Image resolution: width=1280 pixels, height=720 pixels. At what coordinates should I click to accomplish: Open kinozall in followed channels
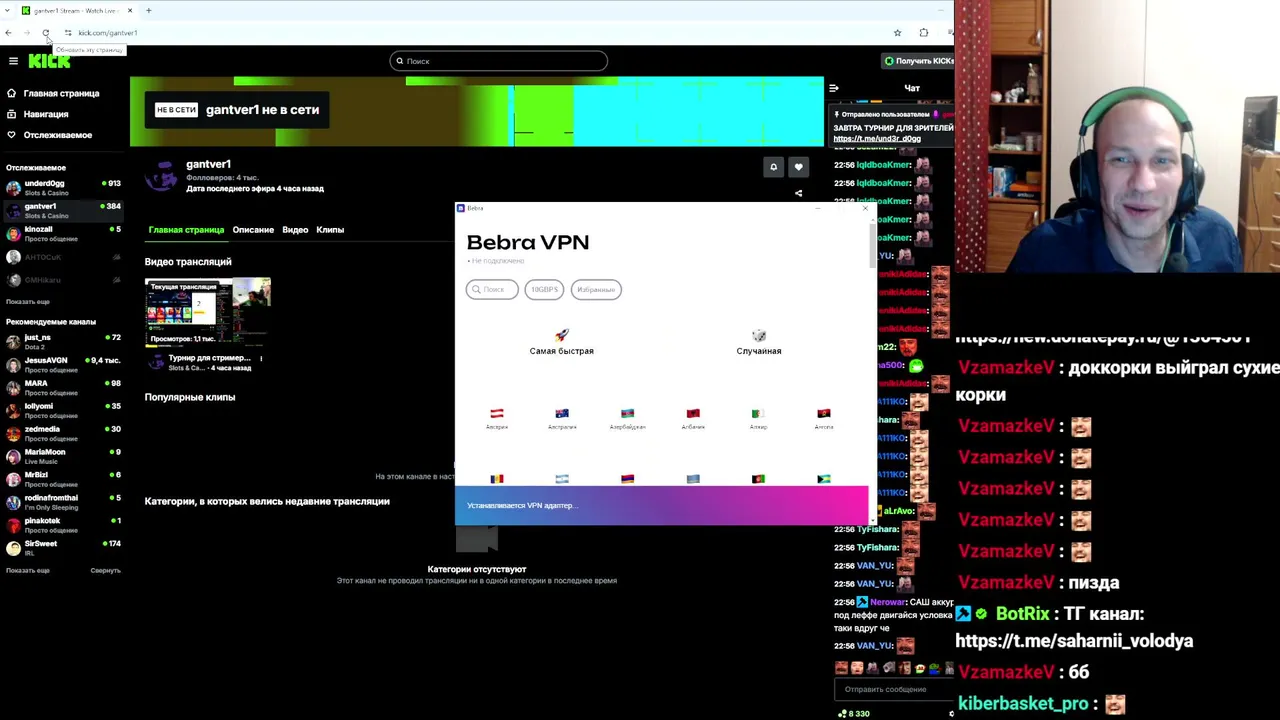pyautogui.click(x=62, y=233)
